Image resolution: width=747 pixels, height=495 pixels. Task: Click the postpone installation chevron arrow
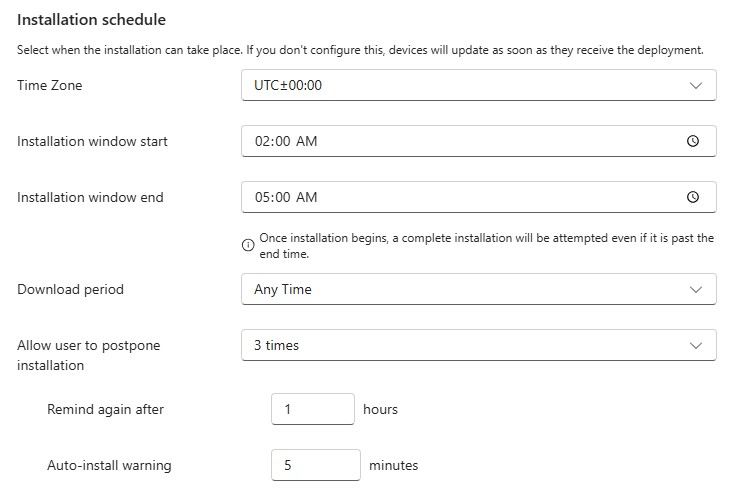click(696, 345)
